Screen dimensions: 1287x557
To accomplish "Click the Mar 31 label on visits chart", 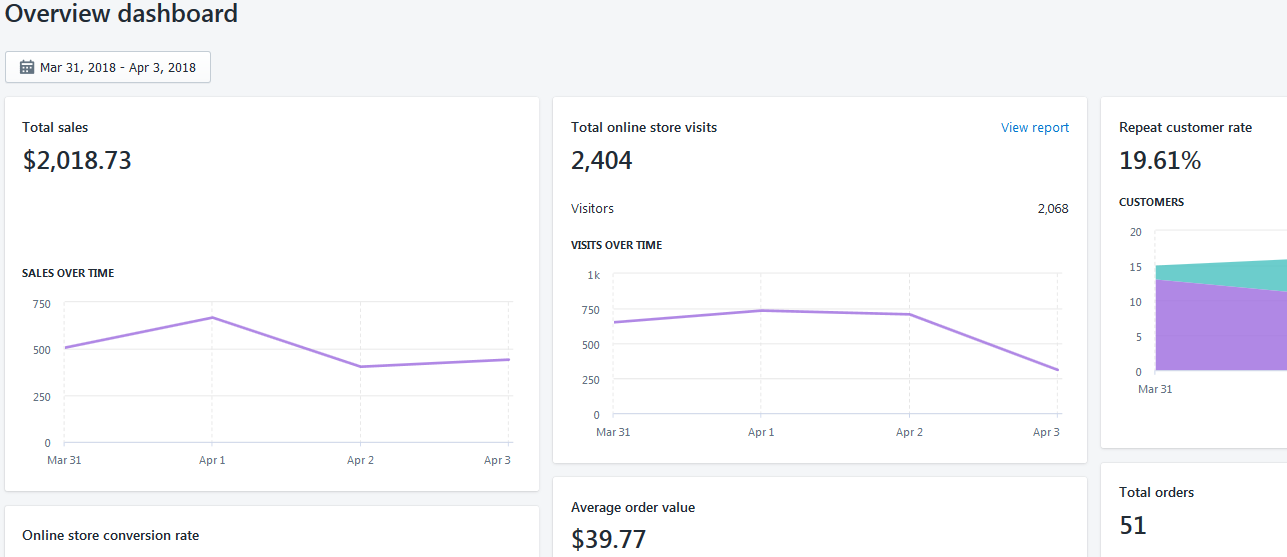I will [613, 433].
